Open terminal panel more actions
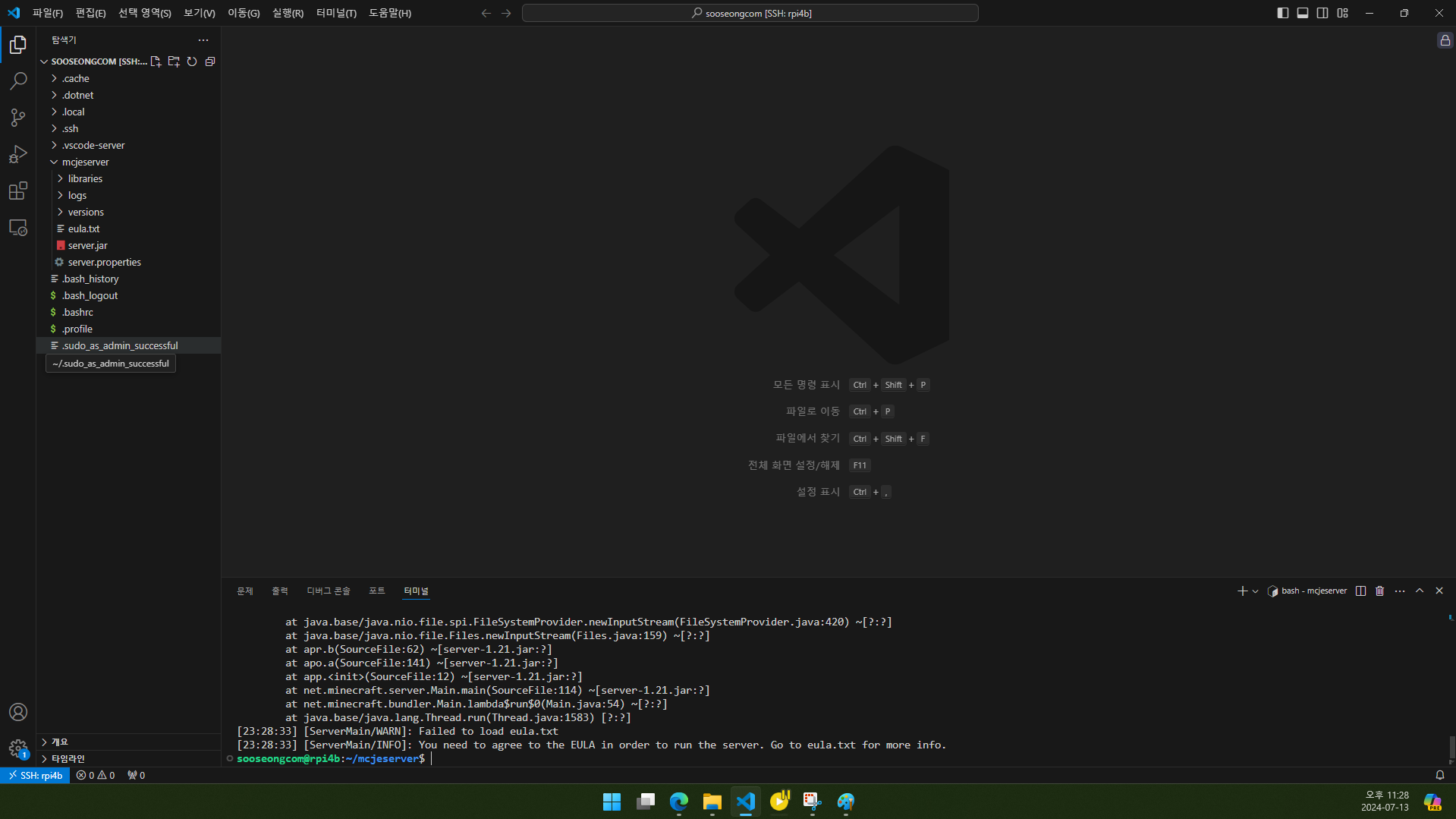The image size is (1456, 819). (1400, 591)
